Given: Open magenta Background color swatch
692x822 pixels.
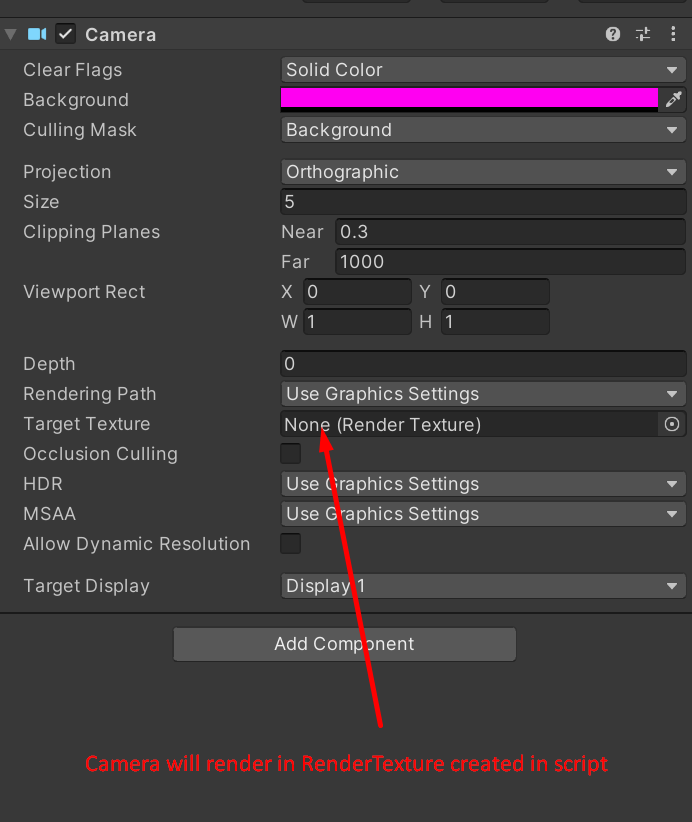Looking at the screenshot, I should click(x=469, y=98).
